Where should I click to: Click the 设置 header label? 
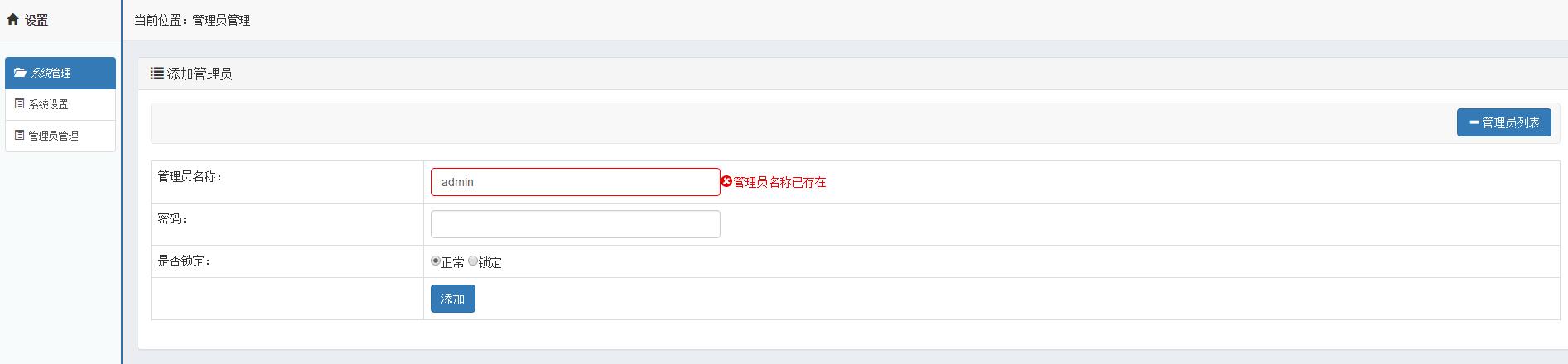36,20
